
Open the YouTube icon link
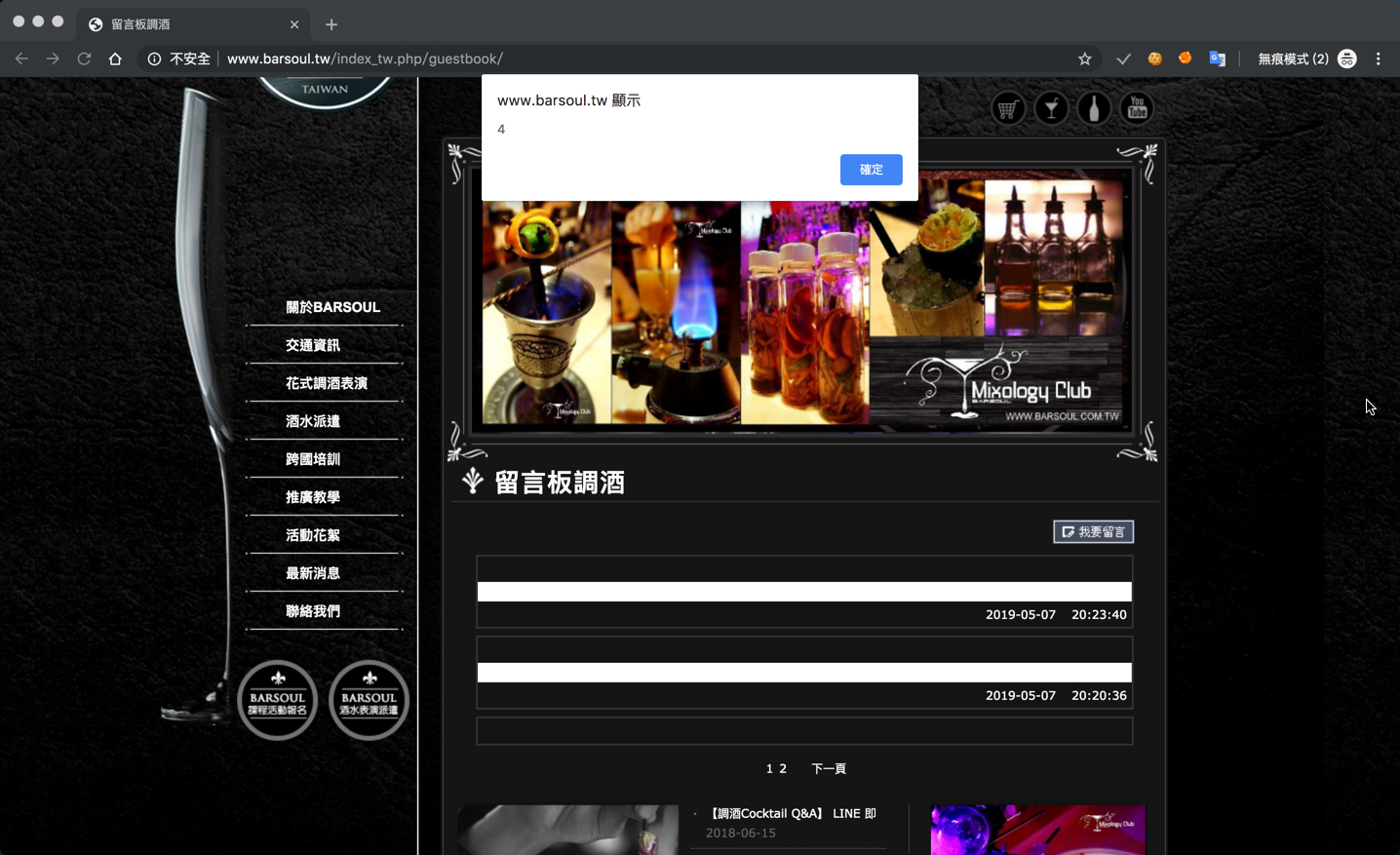pyautogui.click(x=1137, y=109)
